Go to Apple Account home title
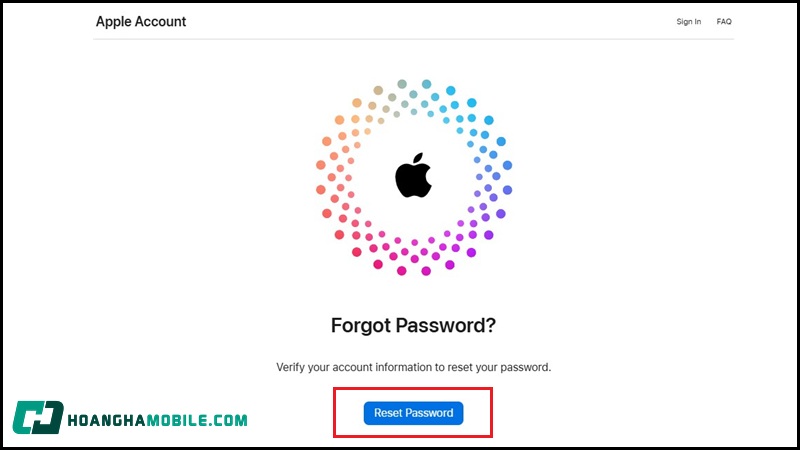Screen dimensions: 800x450 [x=141, y=22]
